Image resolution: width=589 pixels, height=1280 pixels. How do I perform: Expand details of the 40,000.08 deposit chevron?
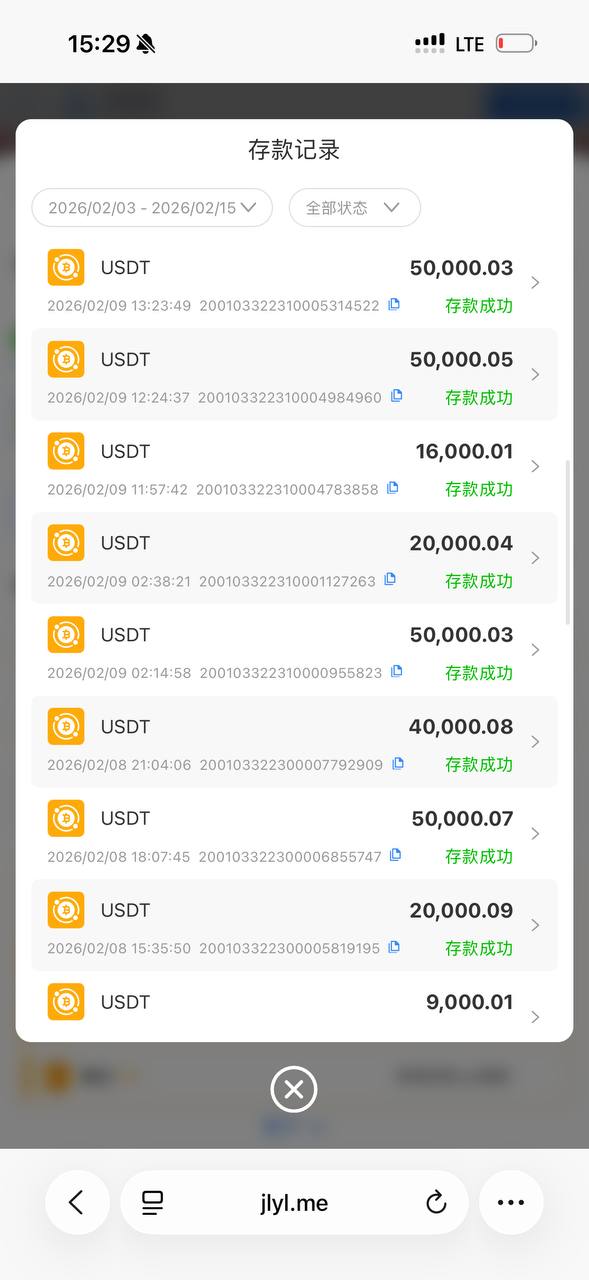click(x=535, y=741)
